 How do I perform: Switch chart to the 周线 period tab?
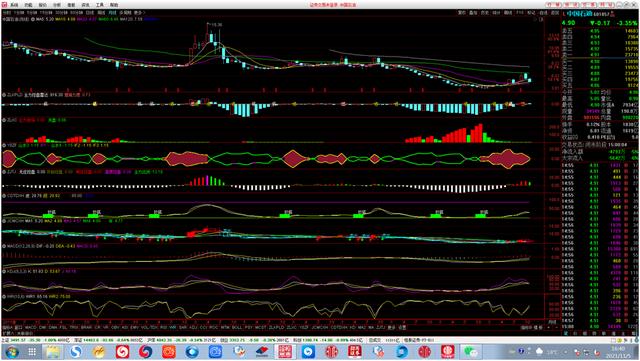101,13
